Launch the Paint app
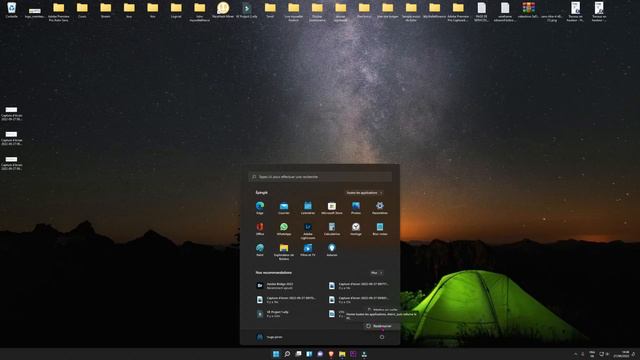This screenshot has height=360, width=640. [260, 250]
